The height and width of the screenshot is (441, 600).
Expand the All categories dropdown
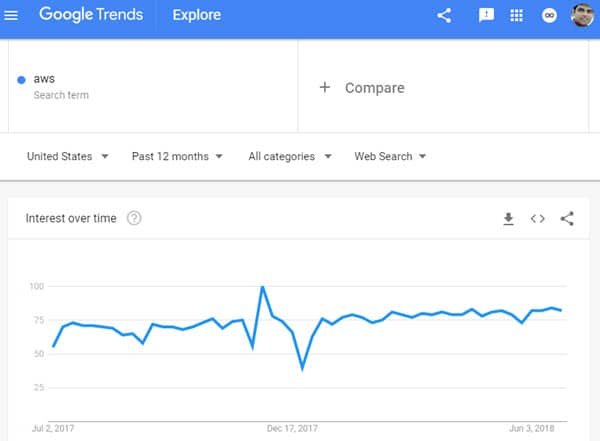(290, 156)
